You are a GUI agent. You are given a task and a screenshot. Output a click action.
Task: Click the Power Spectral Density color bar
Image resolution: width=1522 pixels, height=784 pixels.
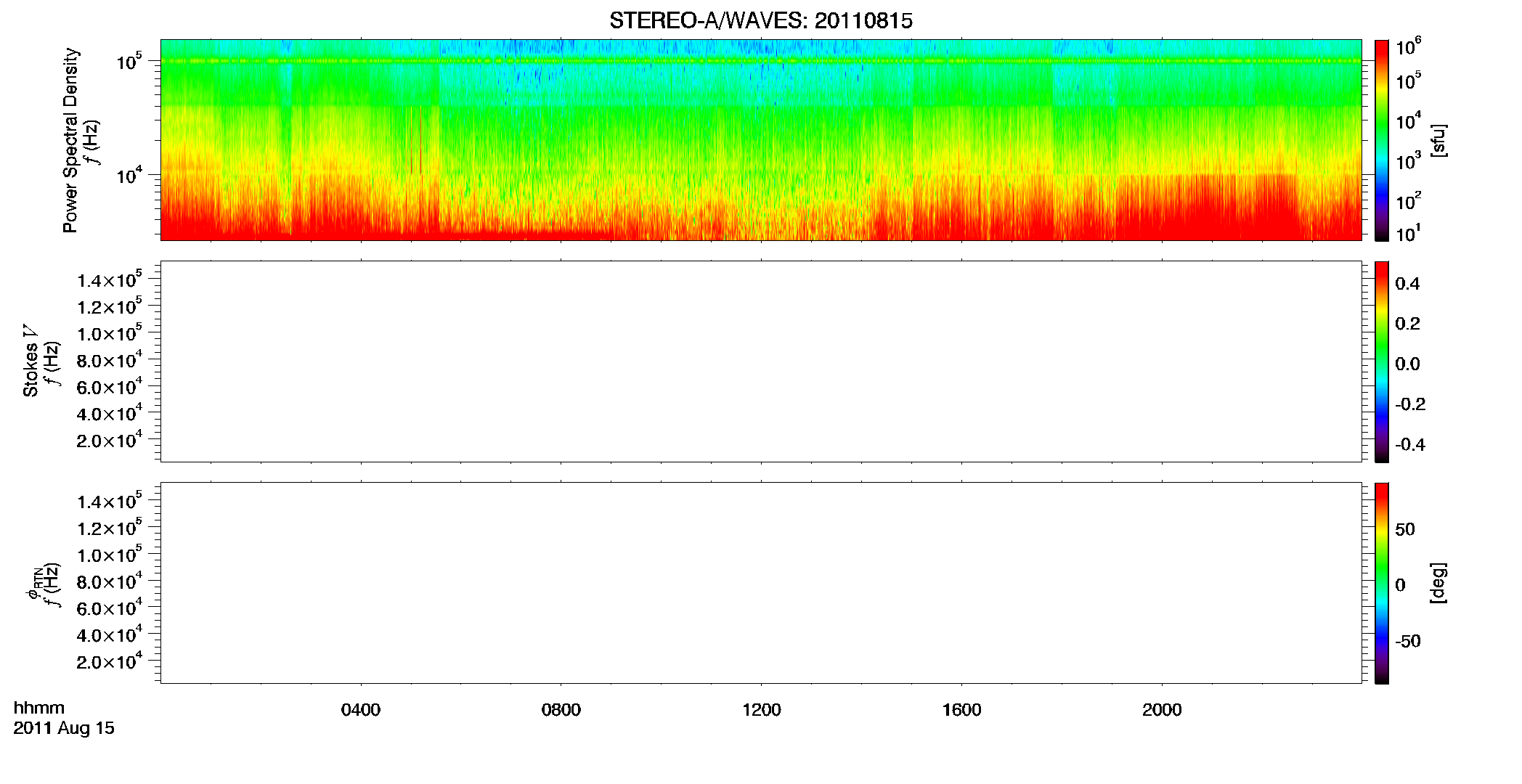pyautogui.click(x=1382, y=140)
